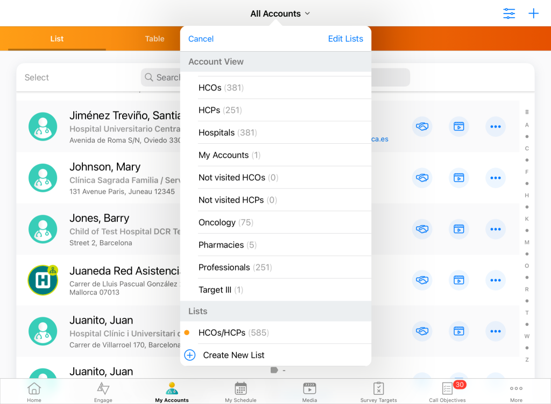Jump to letter A in index
This screenshot has width=551, height=404.
[527, 125]
